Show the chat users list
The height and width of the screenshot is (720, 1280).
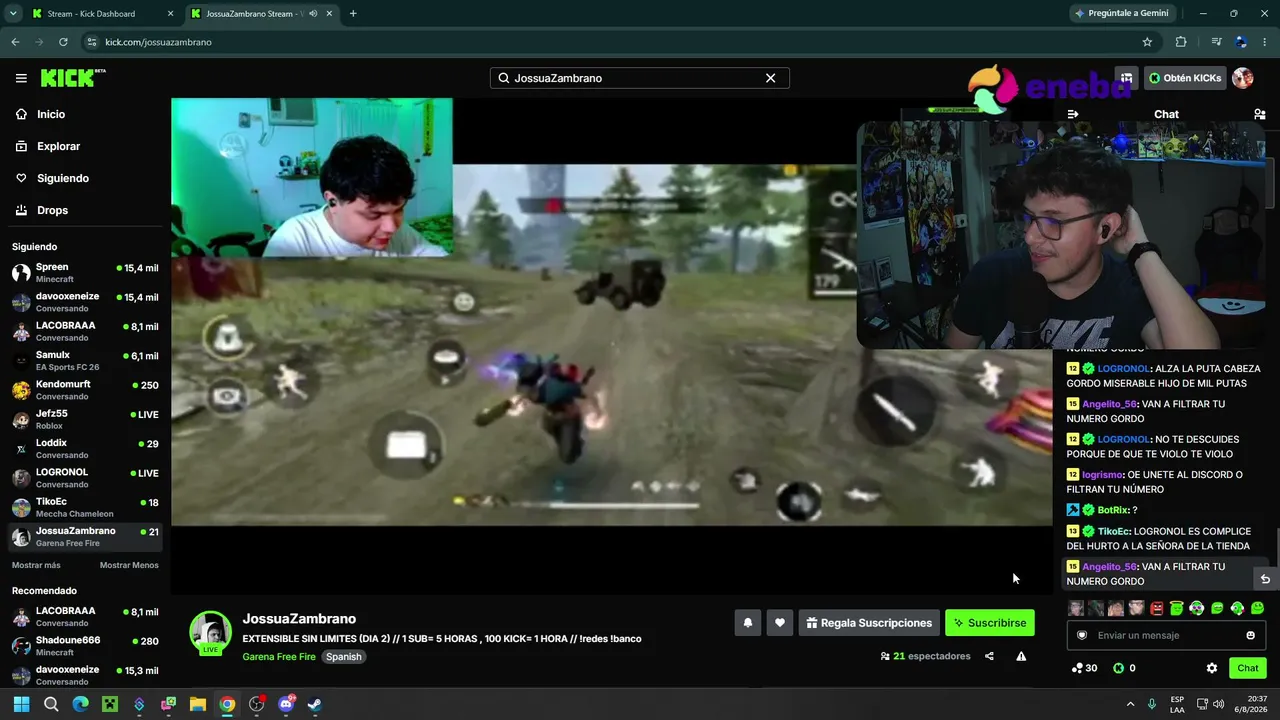[x=1259, y=114]
